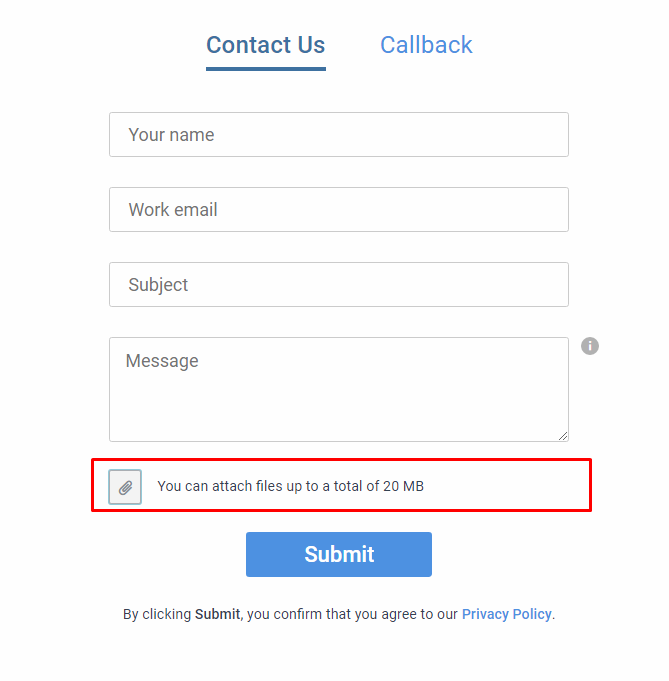
Task: Submit the contact form
Action: click(x=339, y=554)
